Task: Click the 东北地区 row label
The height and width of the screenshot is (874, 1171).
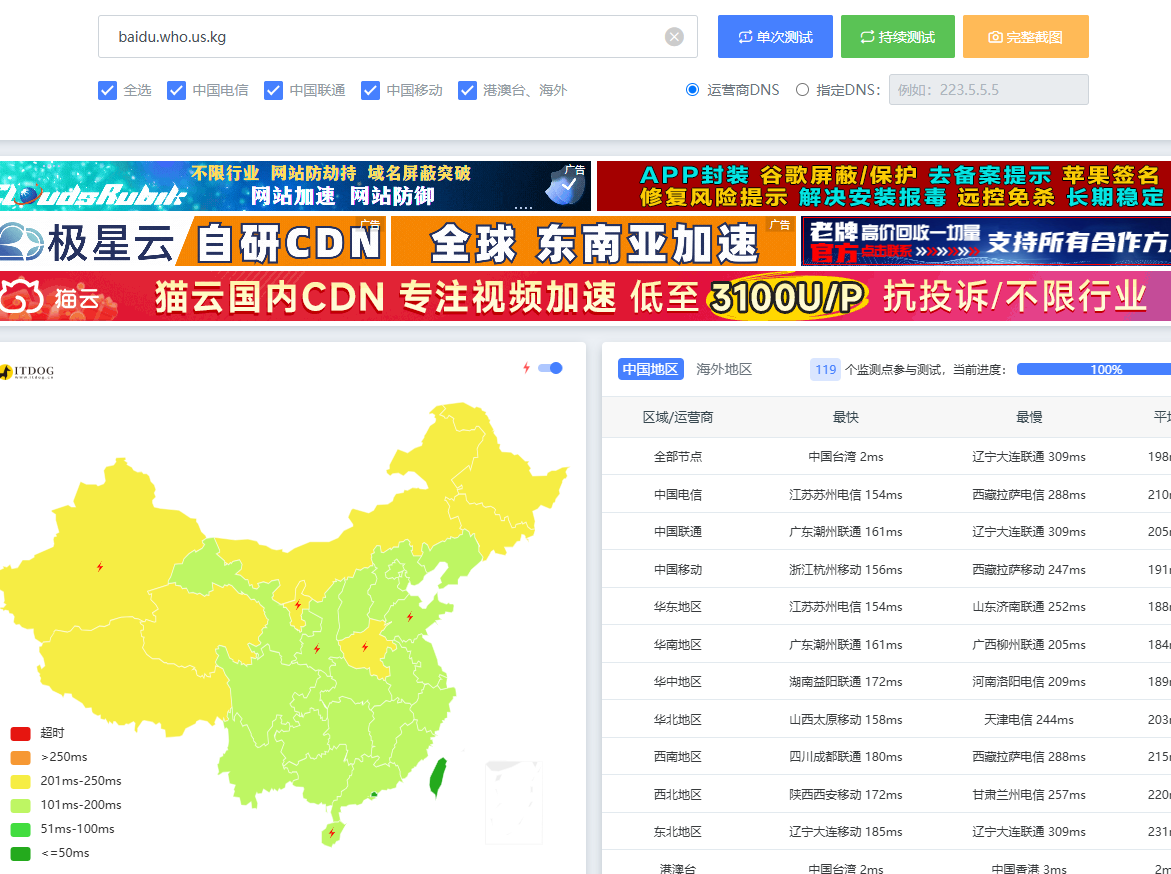Action: (x=678, y=831)
